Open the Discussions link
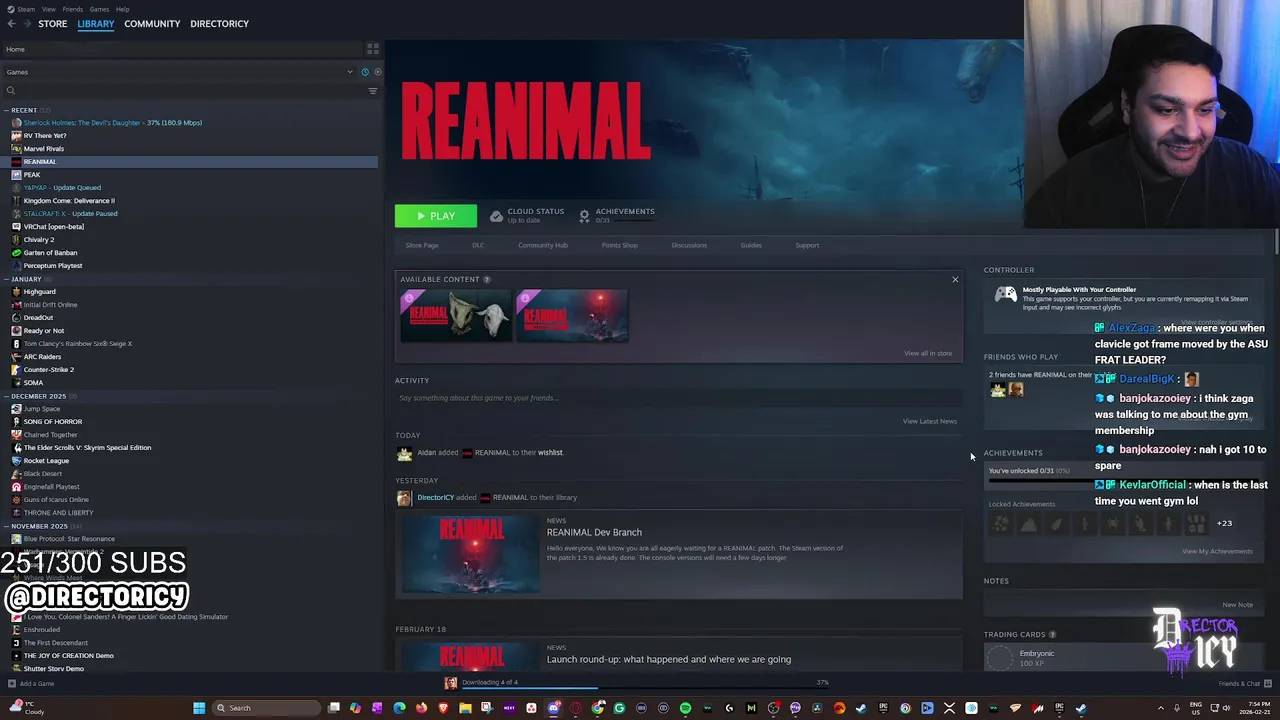1280x720 pixels. coord(689,245)
